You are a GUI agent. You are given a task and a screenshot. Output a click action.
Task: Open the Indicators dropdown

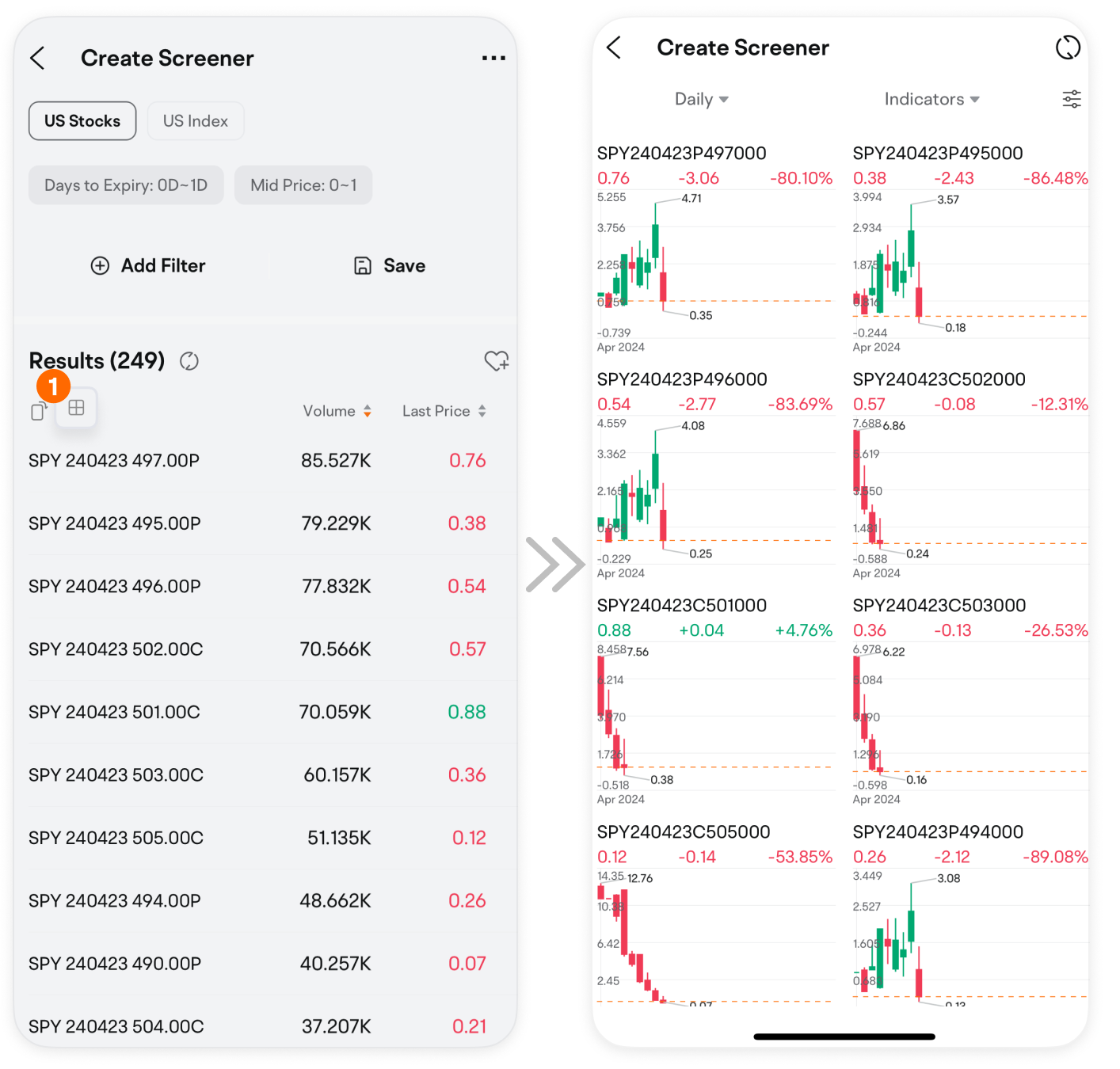[x=931, y=99]
